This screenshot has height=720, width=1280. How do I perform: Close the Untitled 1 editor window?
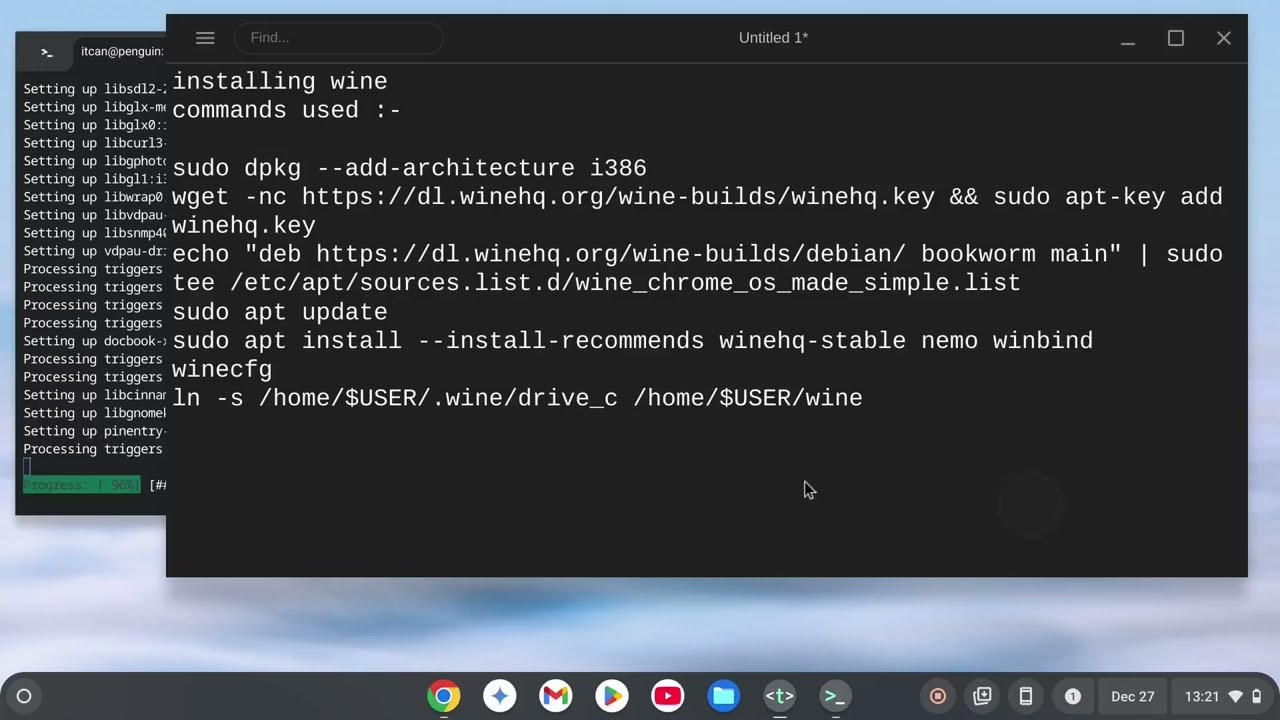click(1224, 38)
